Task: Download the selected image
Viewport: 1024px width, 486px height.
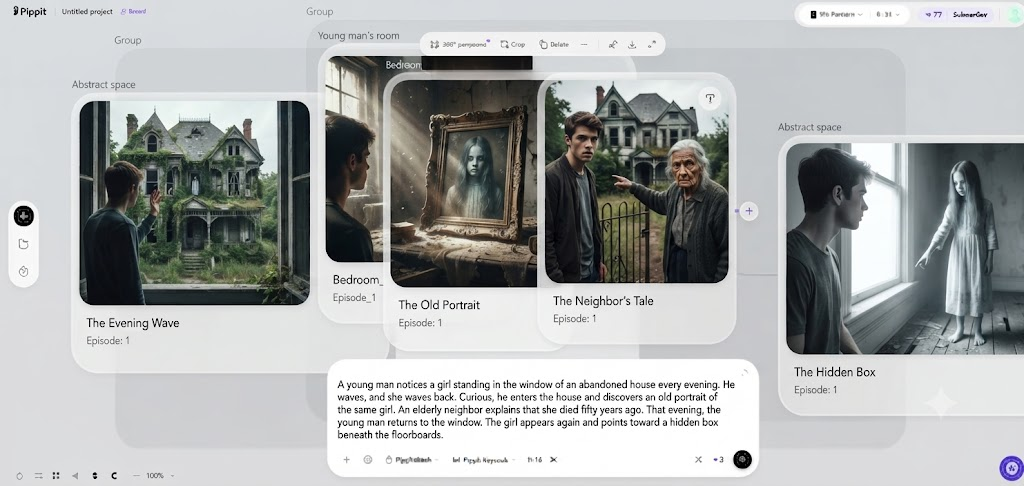Action: (632, 44)
